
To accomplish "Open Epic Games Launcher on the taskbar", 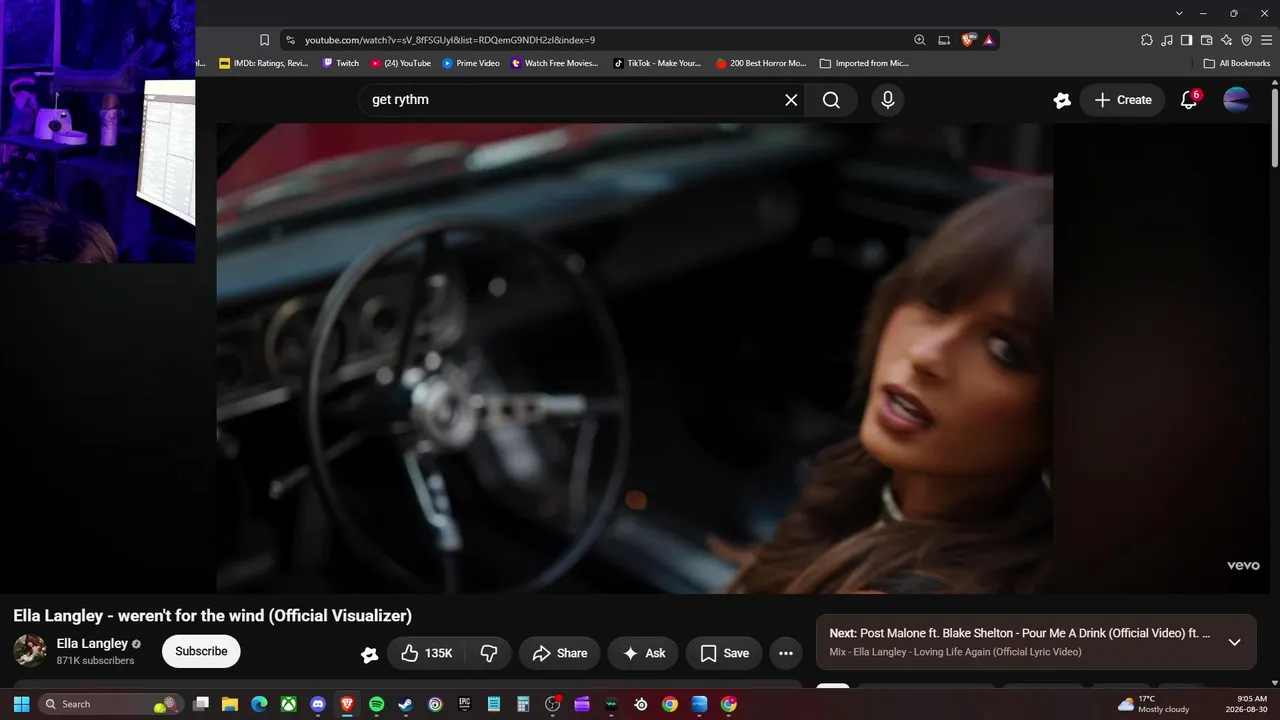I will (464, 704).
